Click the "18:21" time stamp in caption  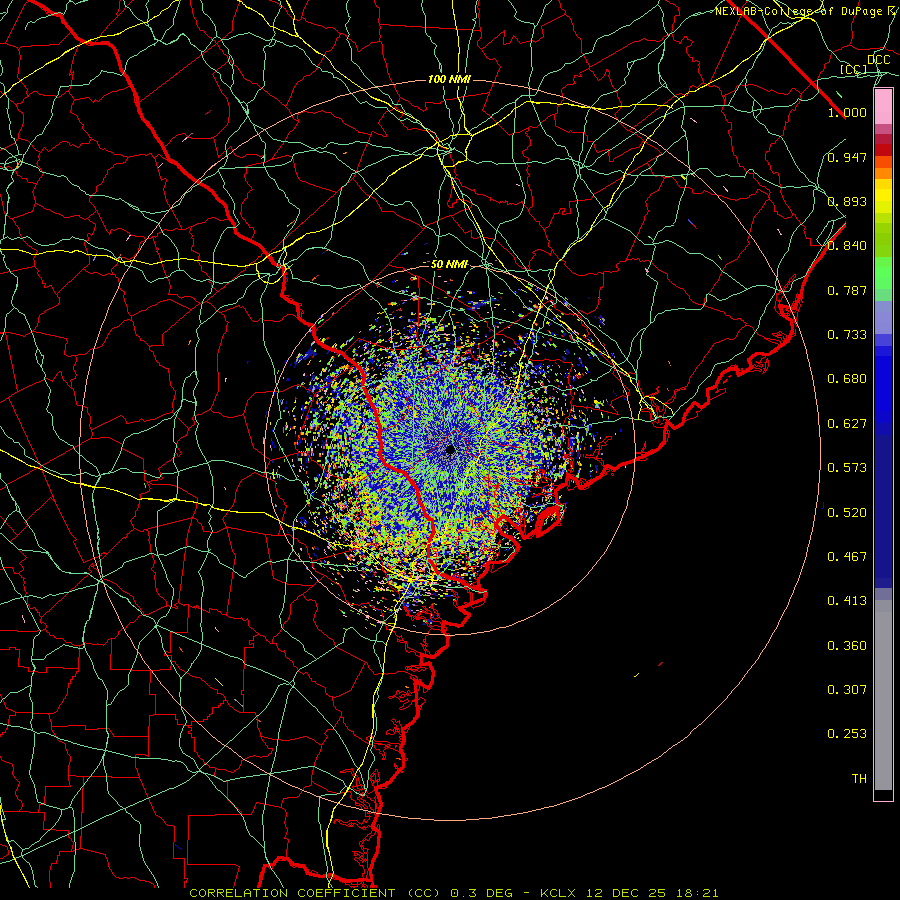(697, 893)
